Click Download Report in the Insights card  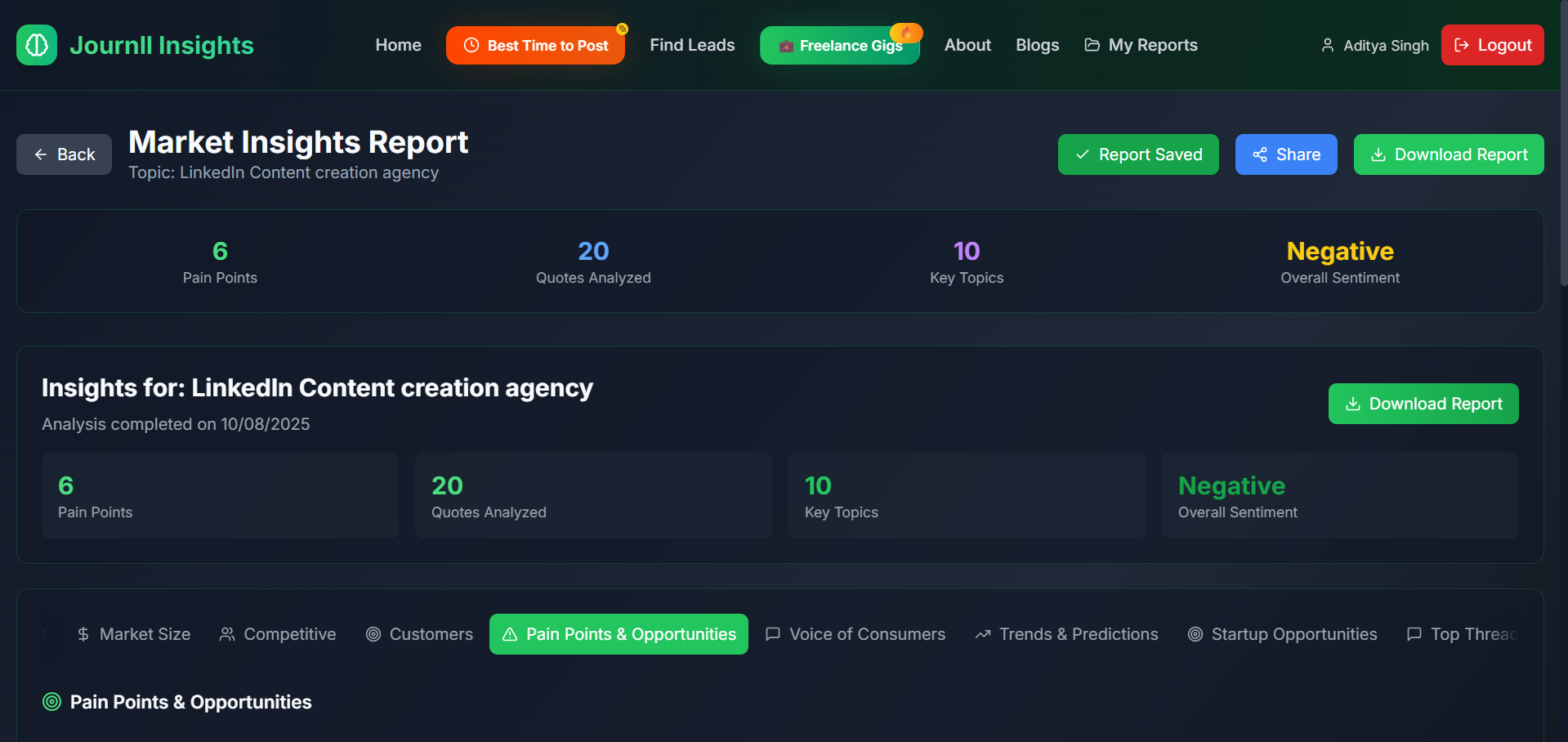[x=1423, y=404]
